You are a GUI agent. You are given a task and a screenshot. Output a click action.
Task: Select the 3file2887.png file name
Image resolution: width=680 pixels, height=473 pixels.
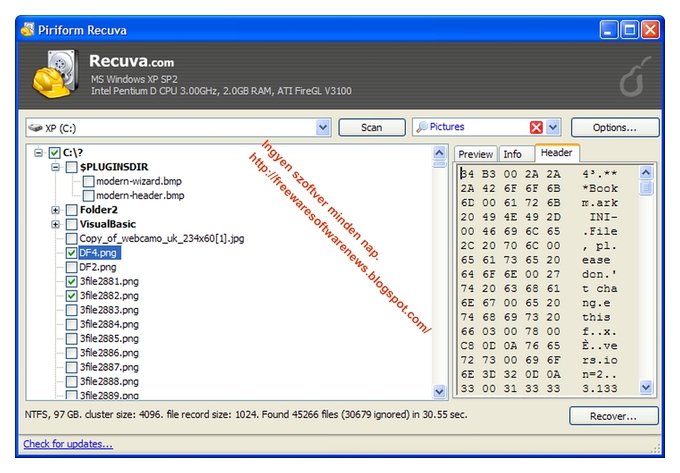pos(109,367)
